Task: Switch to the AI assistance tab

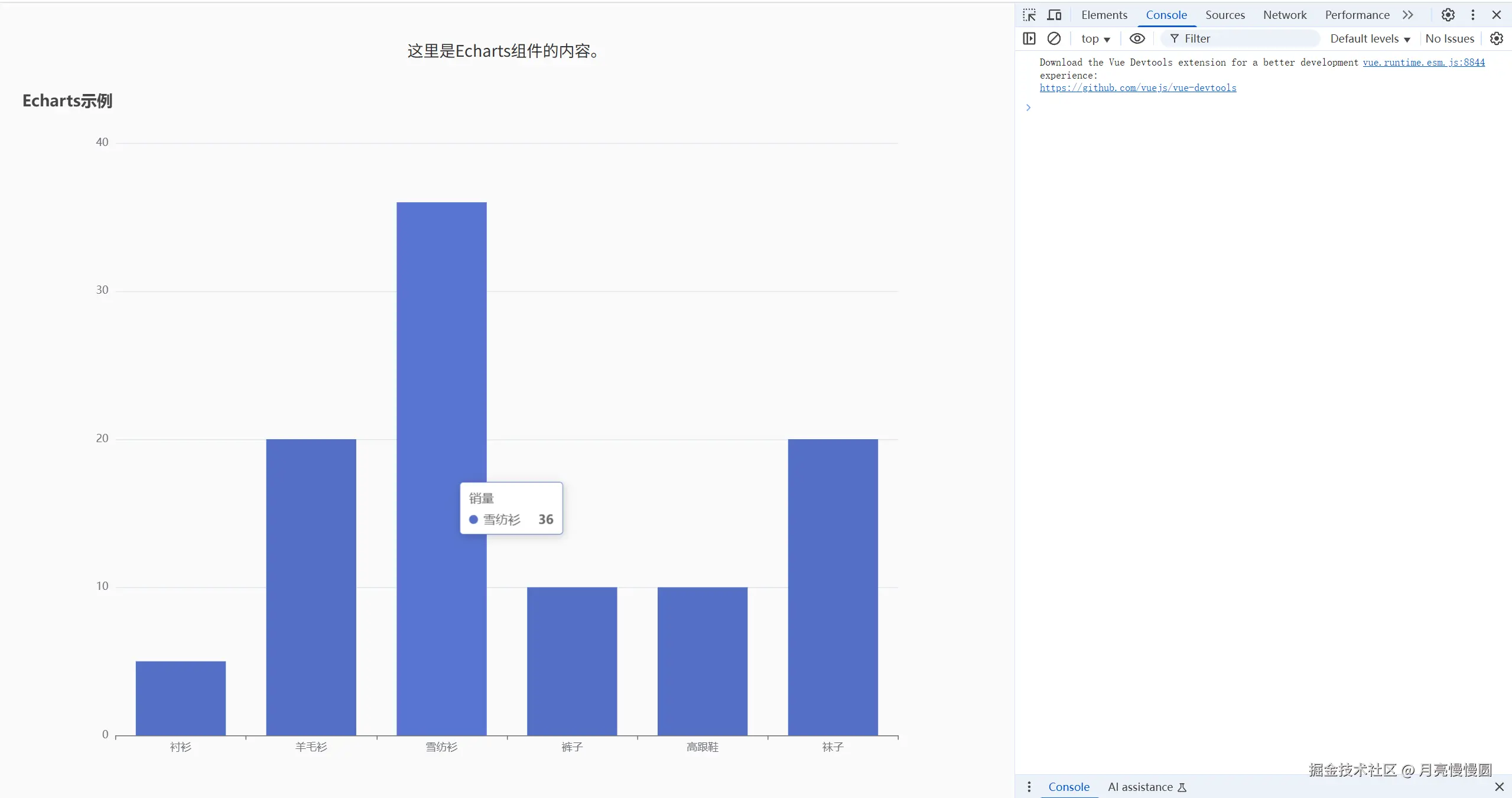Action: click(x=1140, y=787)
